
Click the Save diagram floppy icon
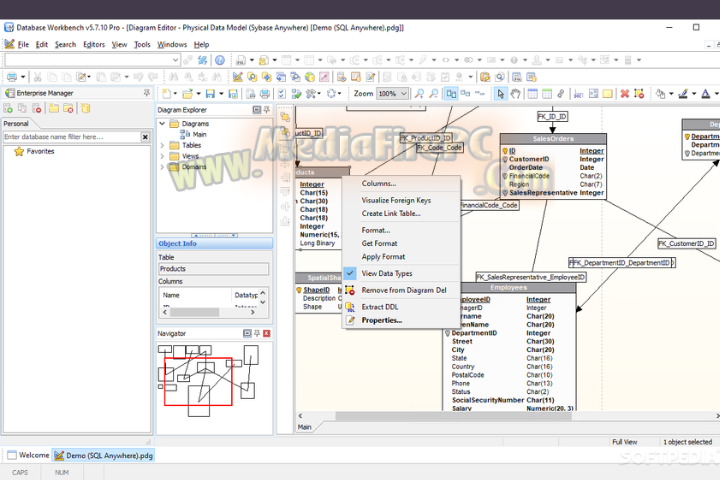tap(210, 94)
